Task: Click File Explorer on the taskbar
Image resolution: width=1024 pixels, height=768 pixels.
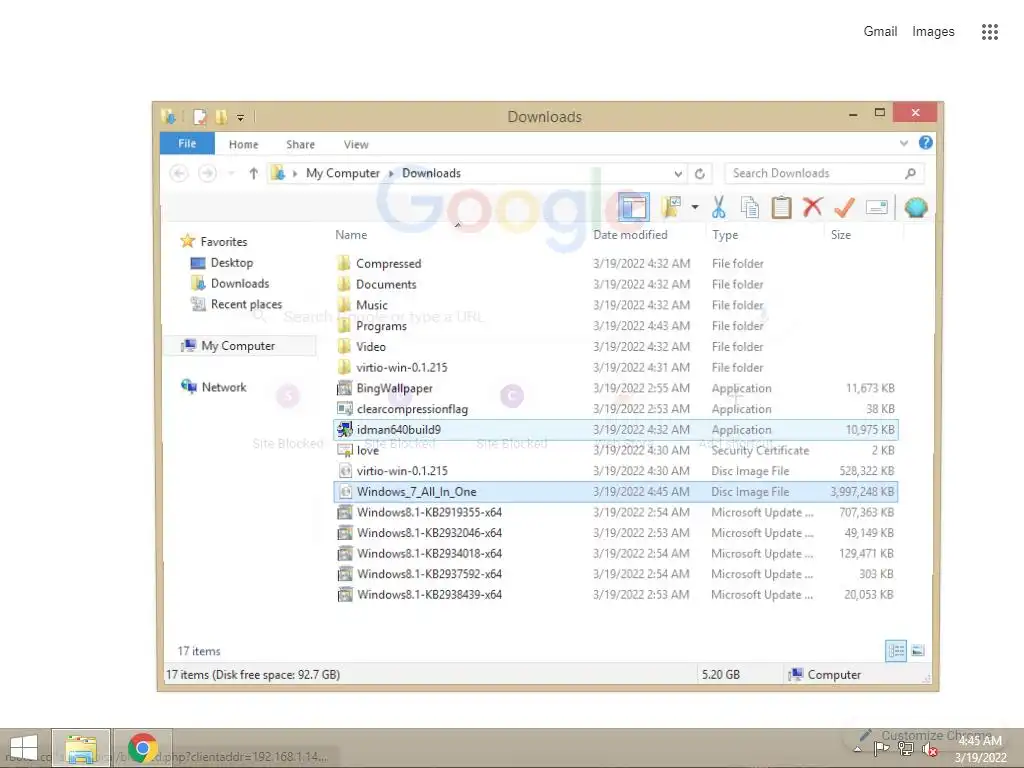Action: (81, 748)
